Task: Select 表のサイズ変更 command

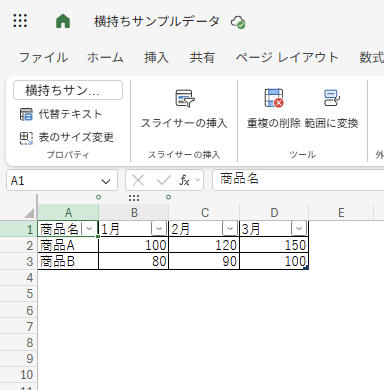Action: pyautogui.click(x=76, y=137)
